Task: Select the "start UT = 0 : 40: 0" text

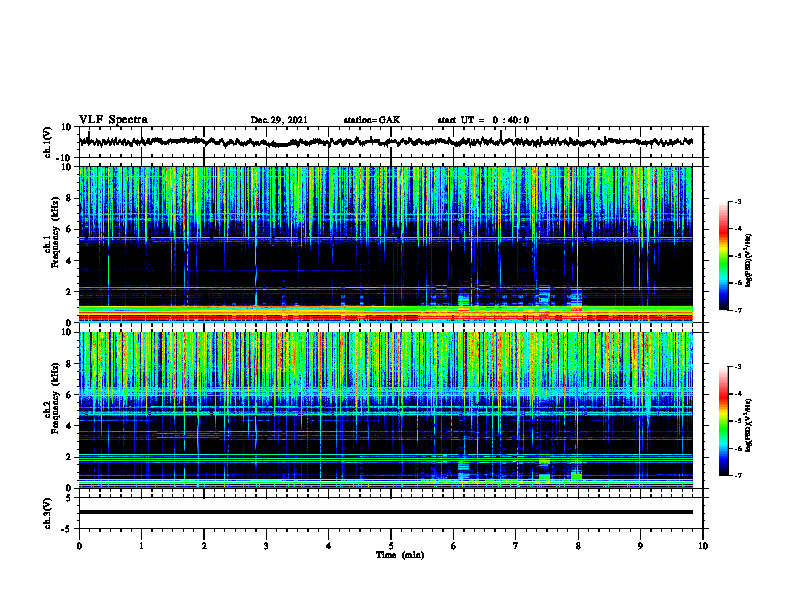Action: click(x=483, y=120)
